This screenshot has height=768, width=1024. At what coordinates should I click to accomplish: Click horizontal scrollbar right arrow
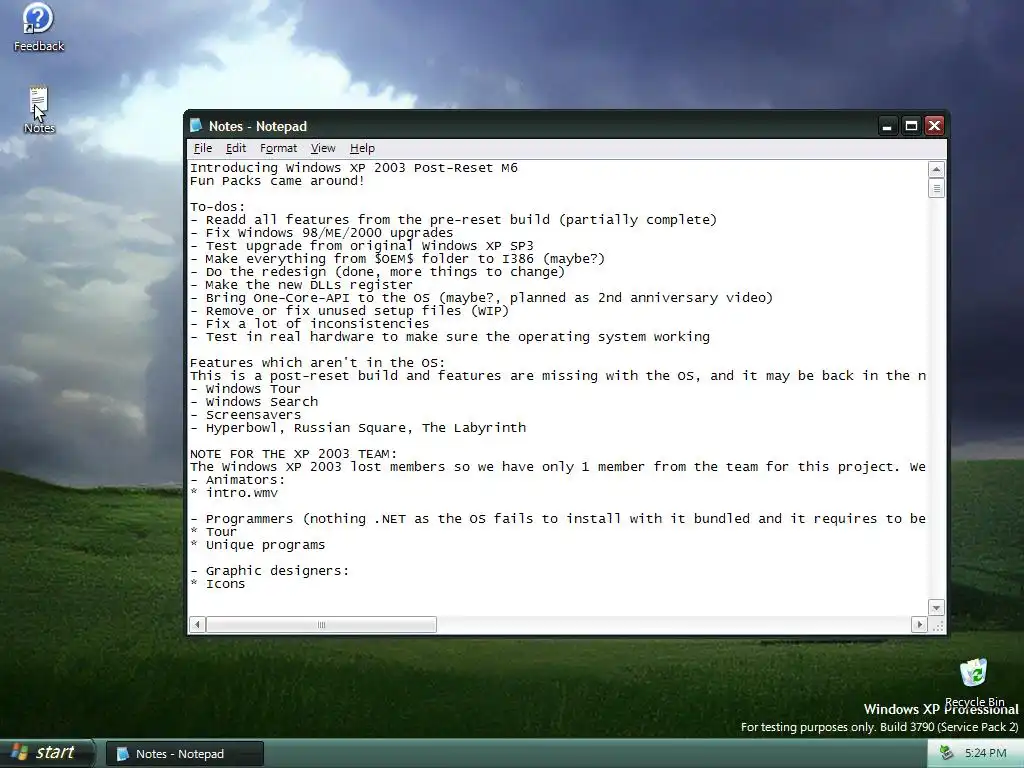tap(919, 624)
